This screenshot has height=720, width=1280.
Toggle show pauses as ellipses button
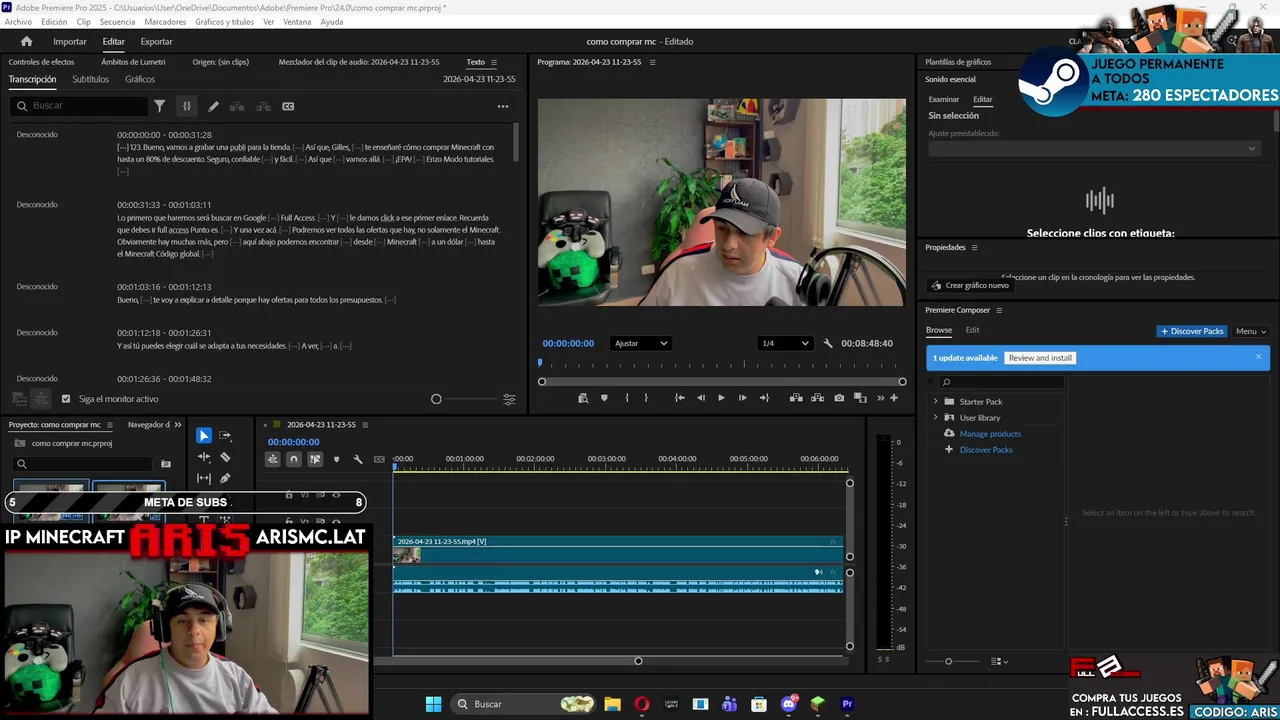point(186,106)
